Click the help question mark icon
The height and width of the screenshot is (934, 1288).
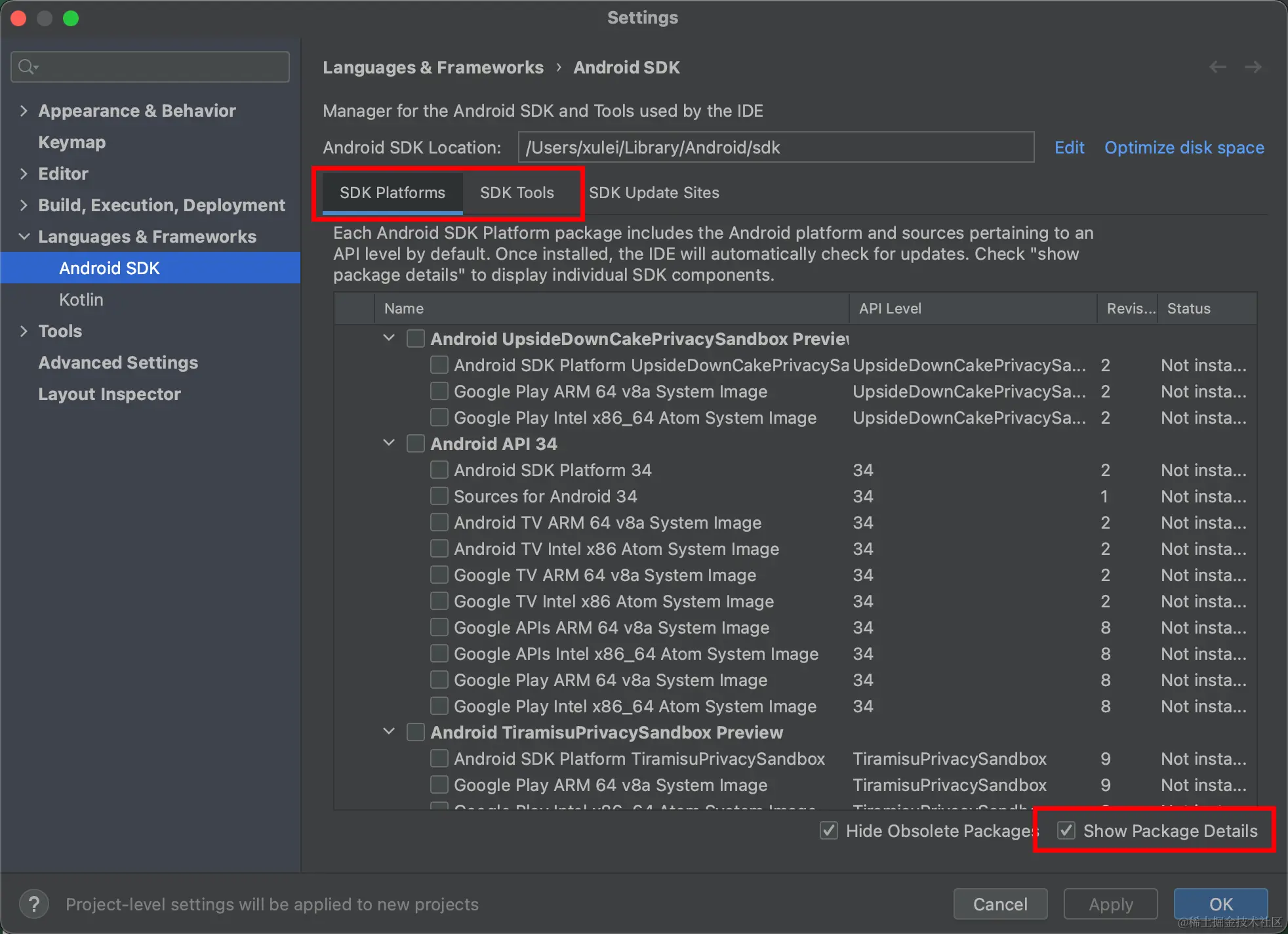pyautogui.click(x=34, y=904)
